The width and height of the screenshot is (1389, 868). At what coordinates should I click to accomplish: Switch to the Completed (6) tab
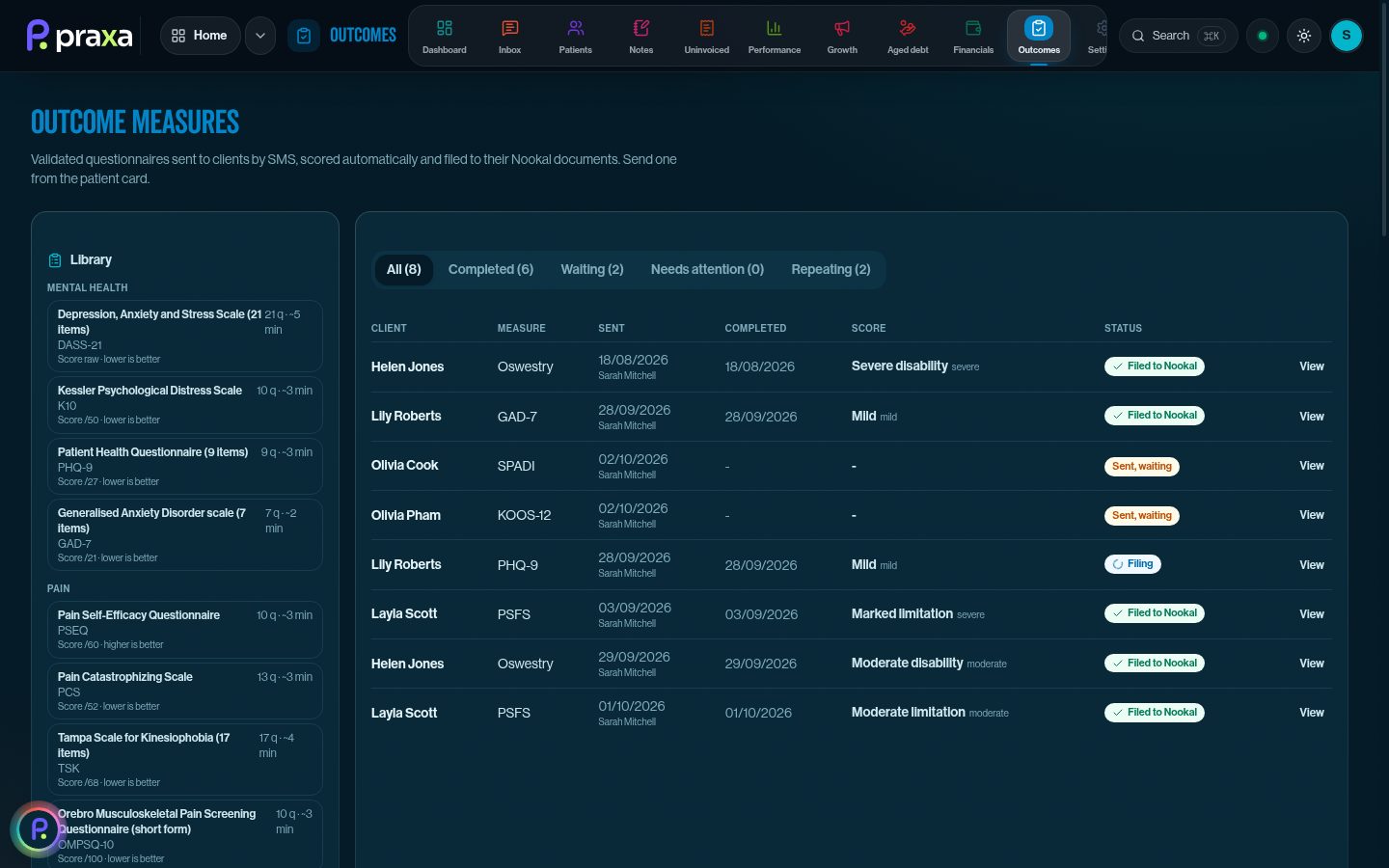491,269
